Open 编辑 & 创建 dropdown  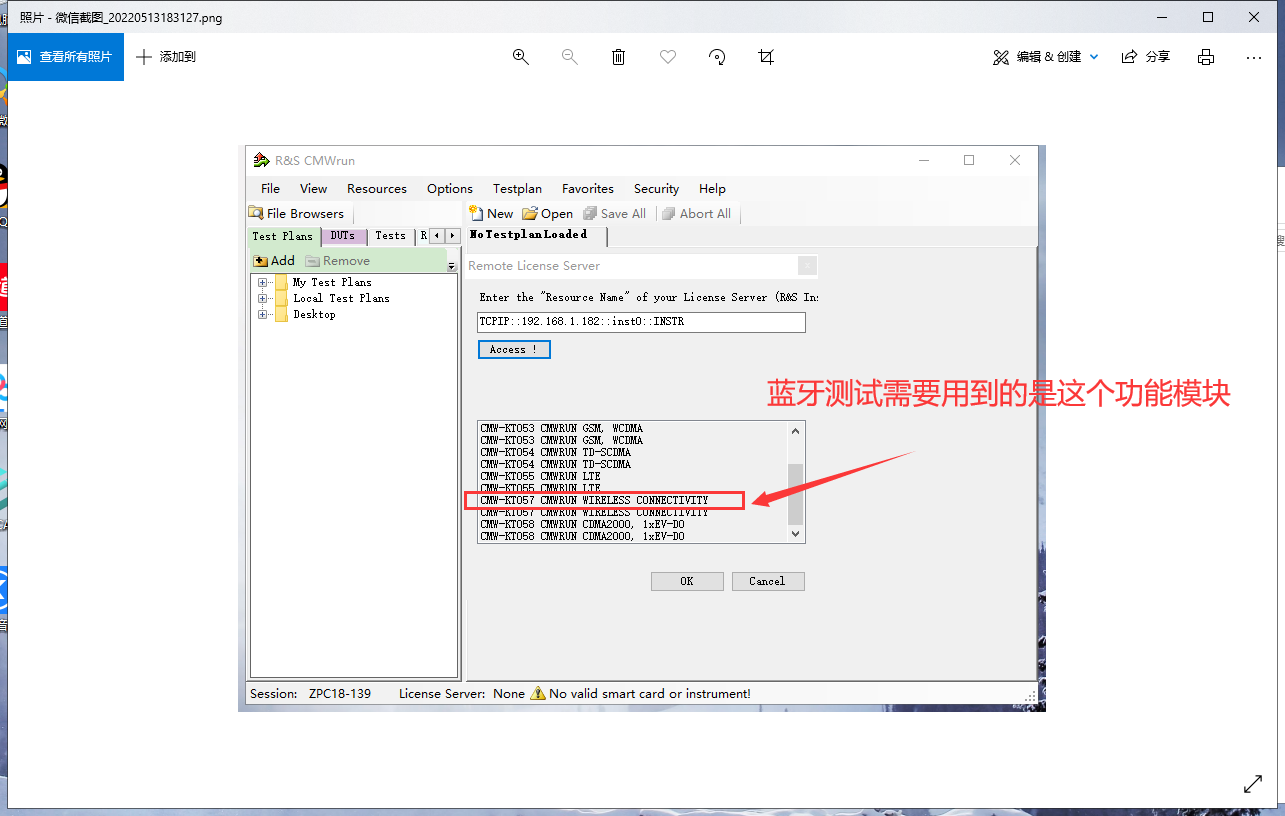(x=1046, y=57)
